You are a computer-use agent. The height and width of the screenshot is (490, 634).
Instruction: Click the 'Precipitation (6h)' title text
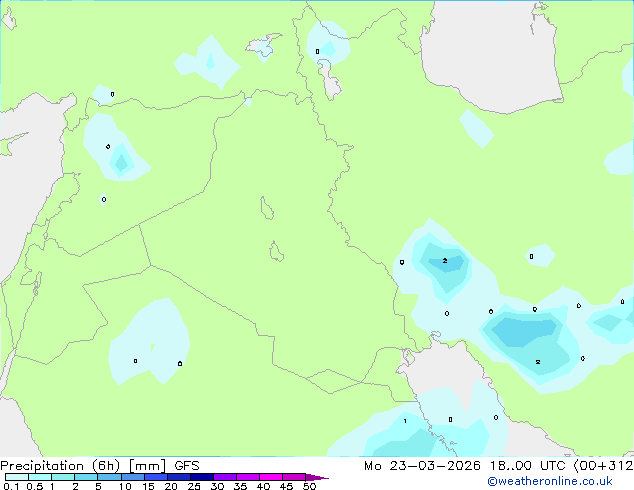[x=60, y=466]
